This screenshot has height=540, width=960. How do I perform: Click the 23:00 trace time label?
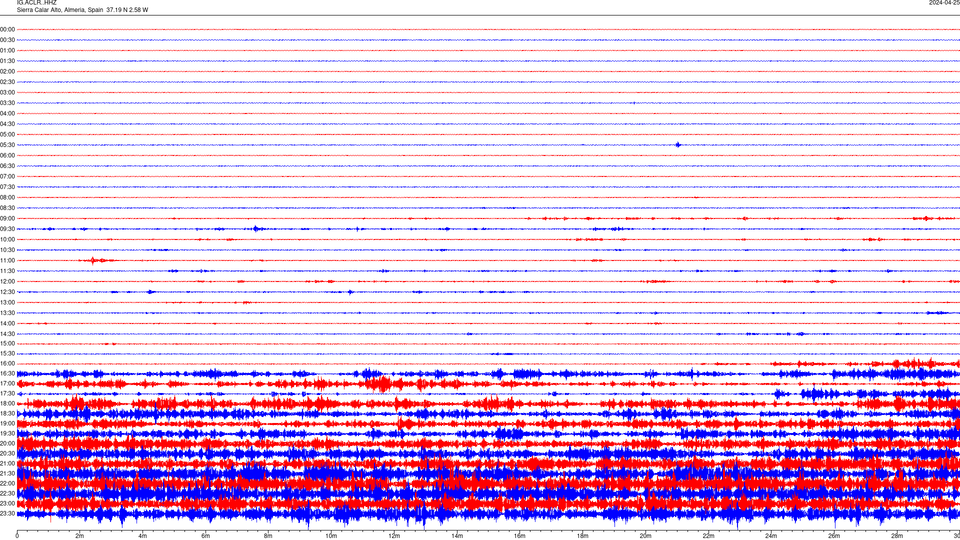pyautogui.click(x=7, y=503)
